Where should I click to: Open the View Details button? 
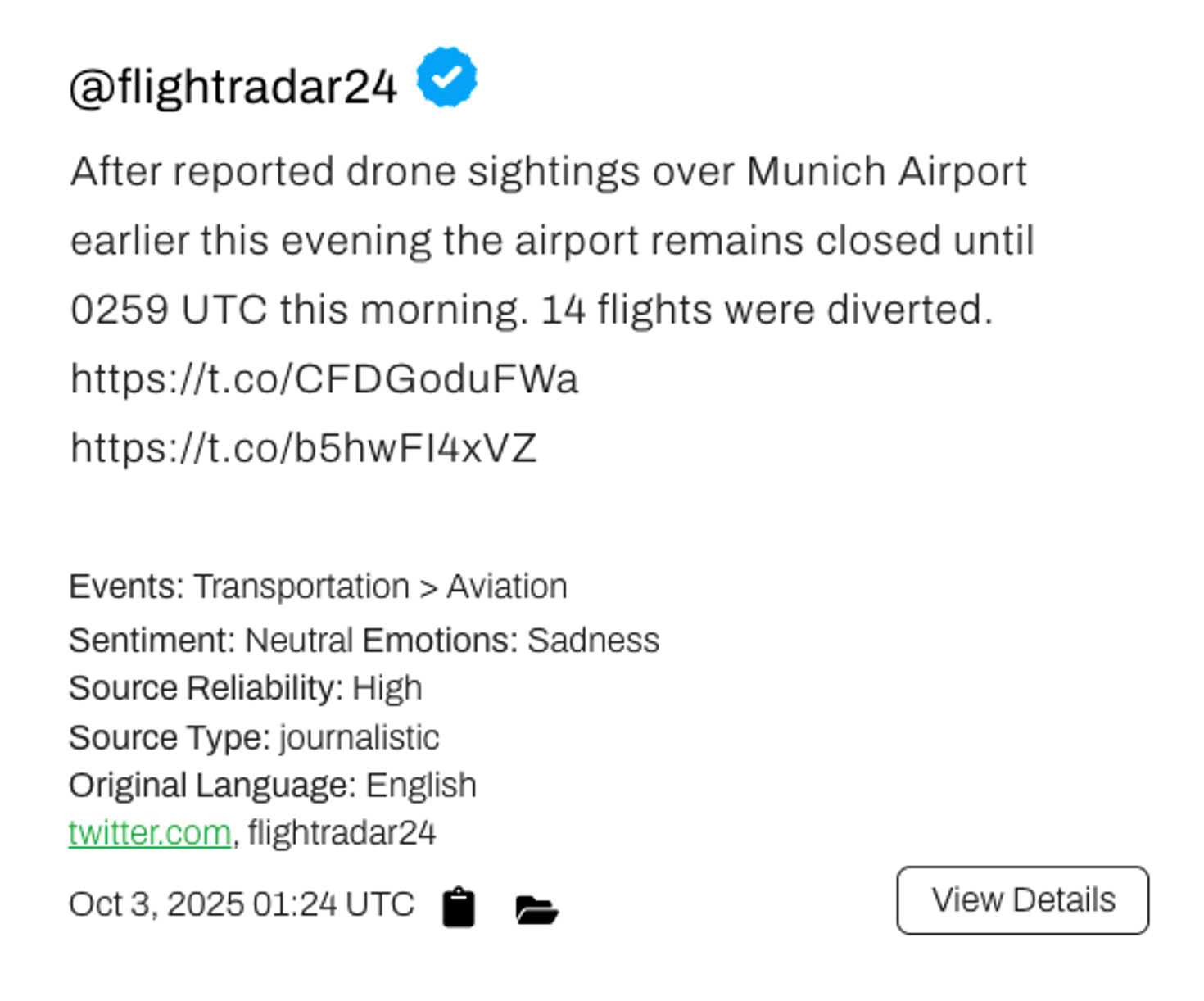(x=1022, y=900)
